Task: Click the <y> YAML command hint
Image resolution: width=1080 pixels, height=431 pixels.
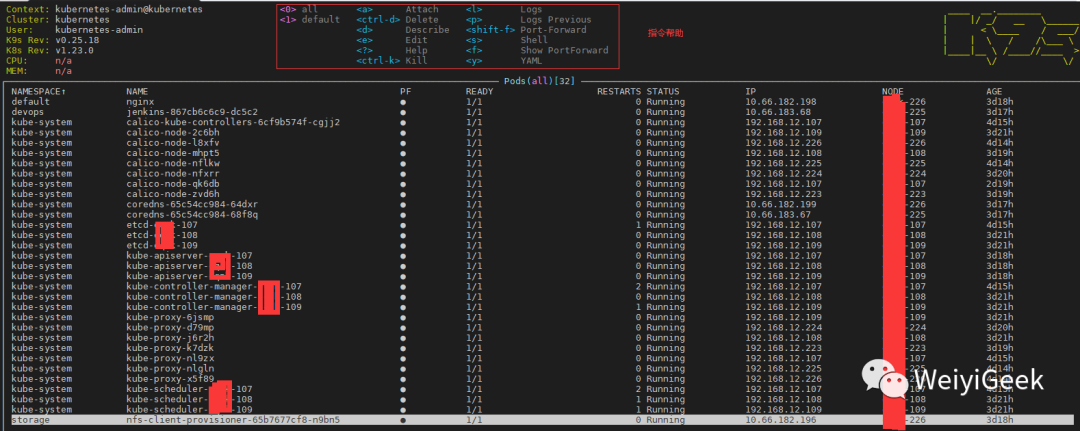Action: pyautogui.click(x=504, y=61)
